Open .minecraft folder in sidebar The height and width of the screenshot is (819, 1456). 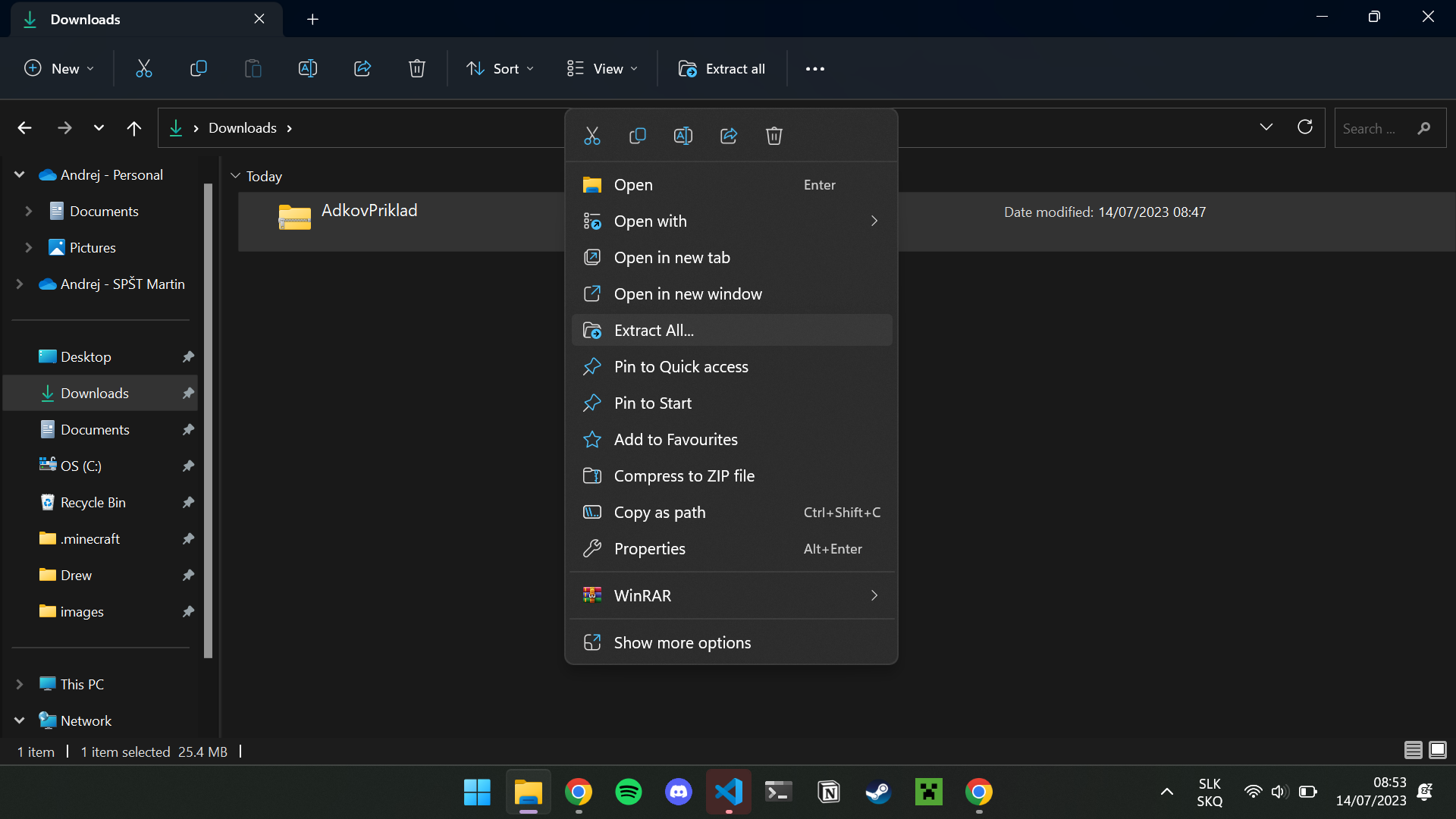[100, 539]
